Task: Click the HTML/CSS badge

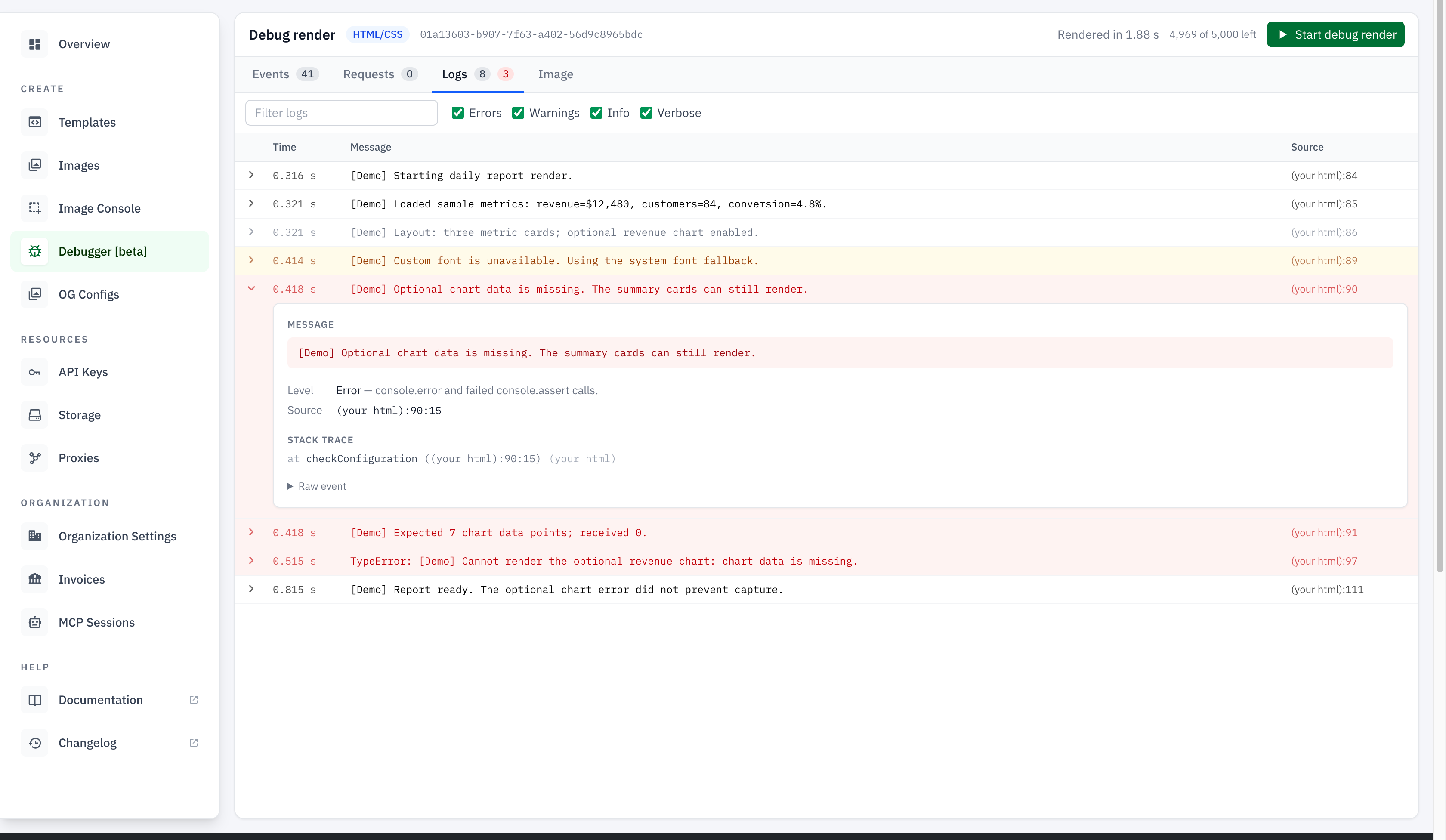Action: pos(377,34)
